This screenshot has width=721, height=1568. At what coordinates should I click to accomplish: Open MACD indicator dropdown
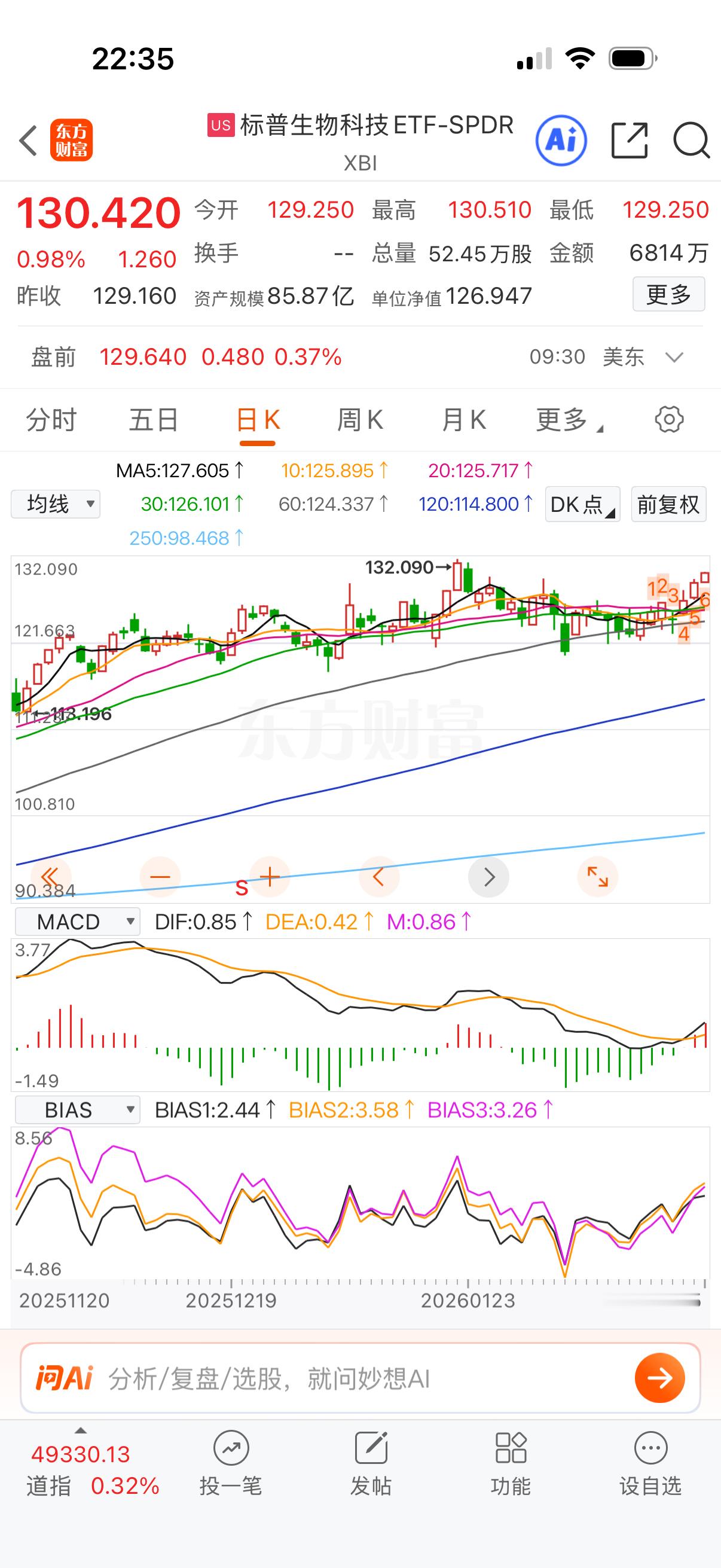pos(77,922)
